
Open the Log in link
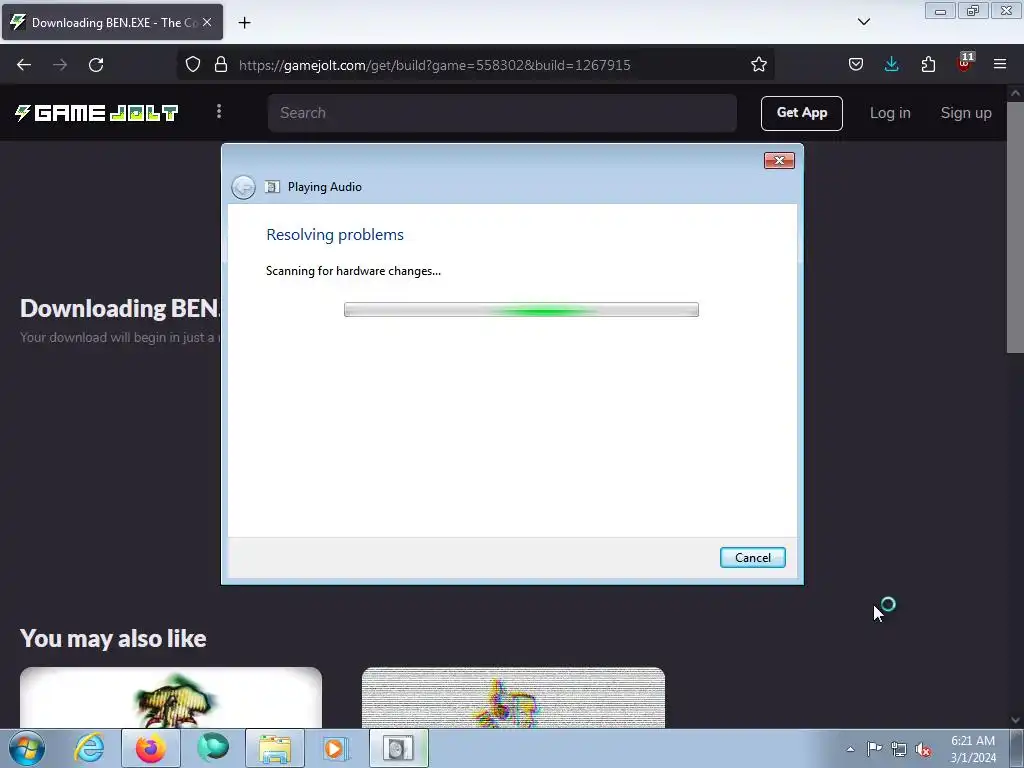[x=889, y=113]
